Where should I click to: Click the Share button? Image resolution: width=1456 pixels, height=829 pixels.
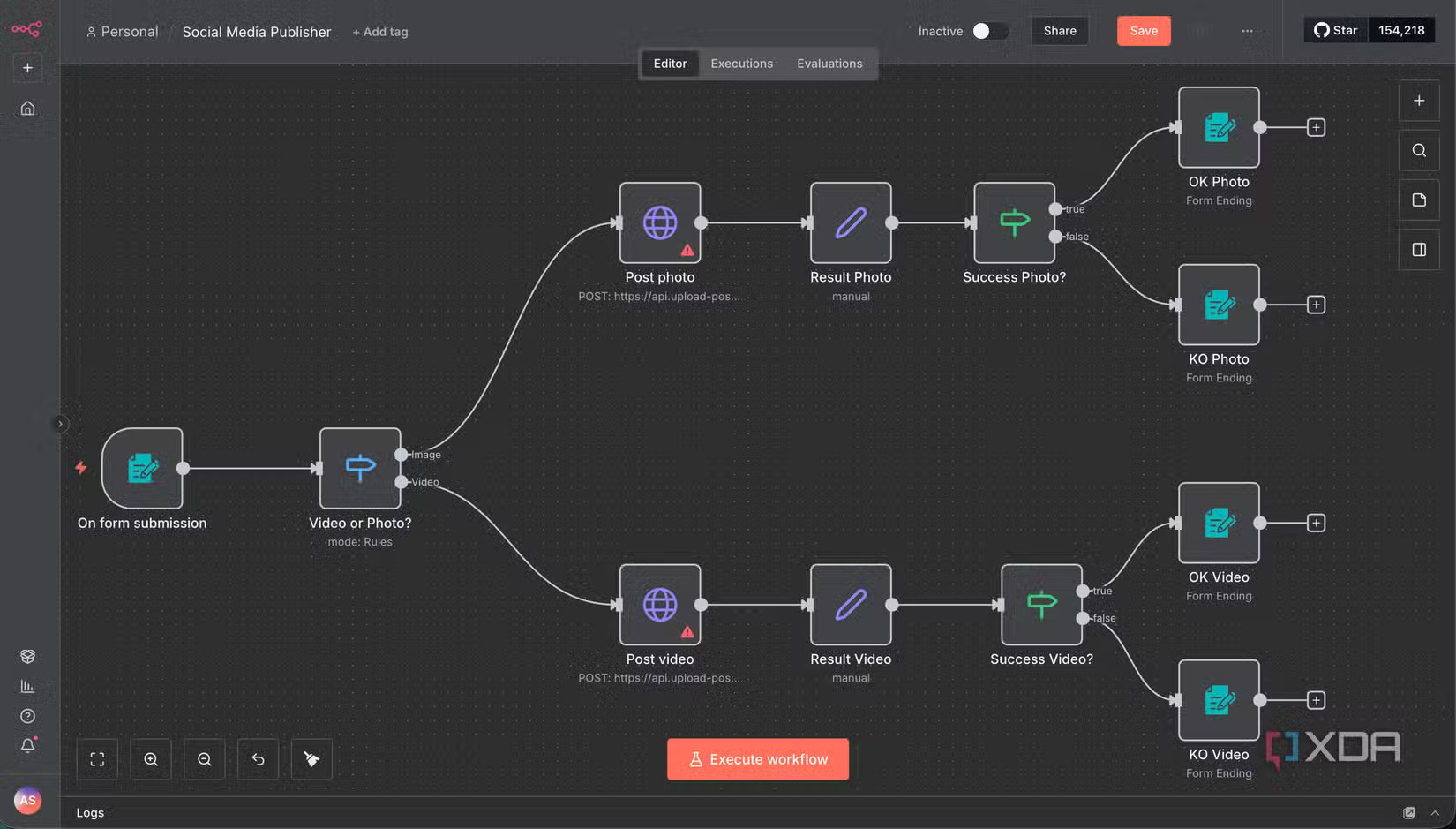click(x=1060, y=31)
